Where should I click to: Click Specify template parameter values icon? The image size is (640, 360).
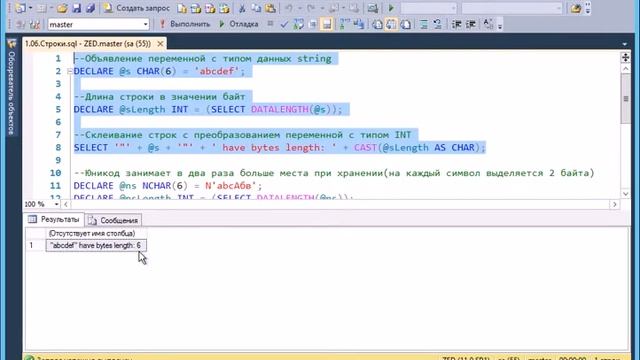click(488, 24)
